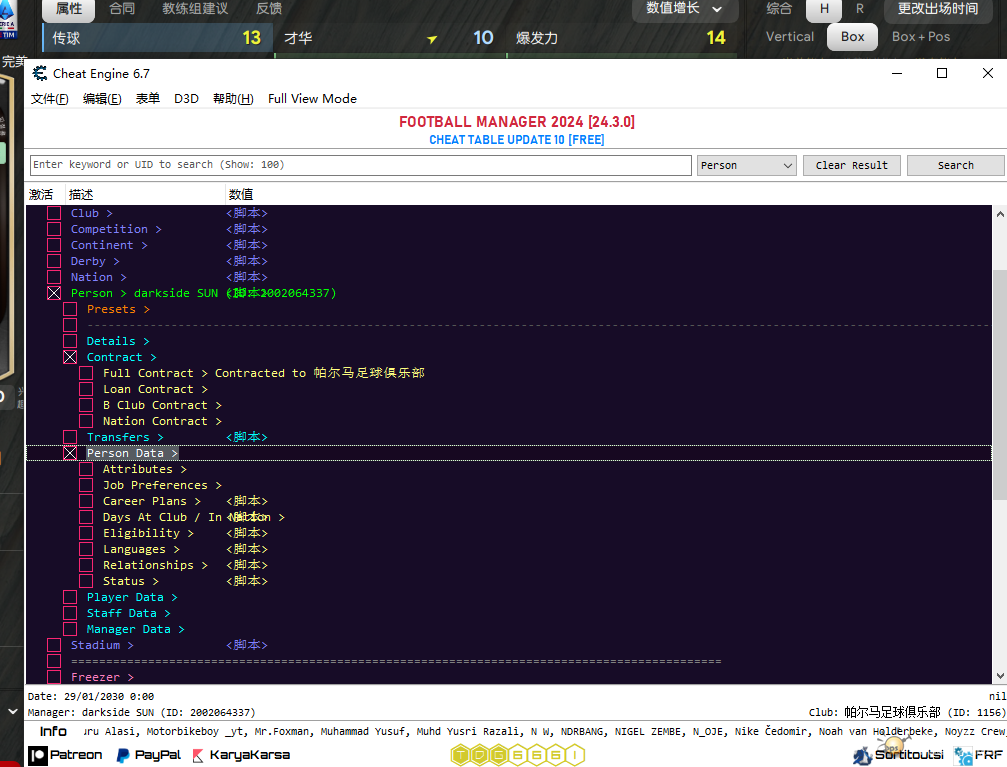This screenshot has width=1007, height=767.
Task: Toggle the Nation script checkbox
Action: [x=54, y=278]
